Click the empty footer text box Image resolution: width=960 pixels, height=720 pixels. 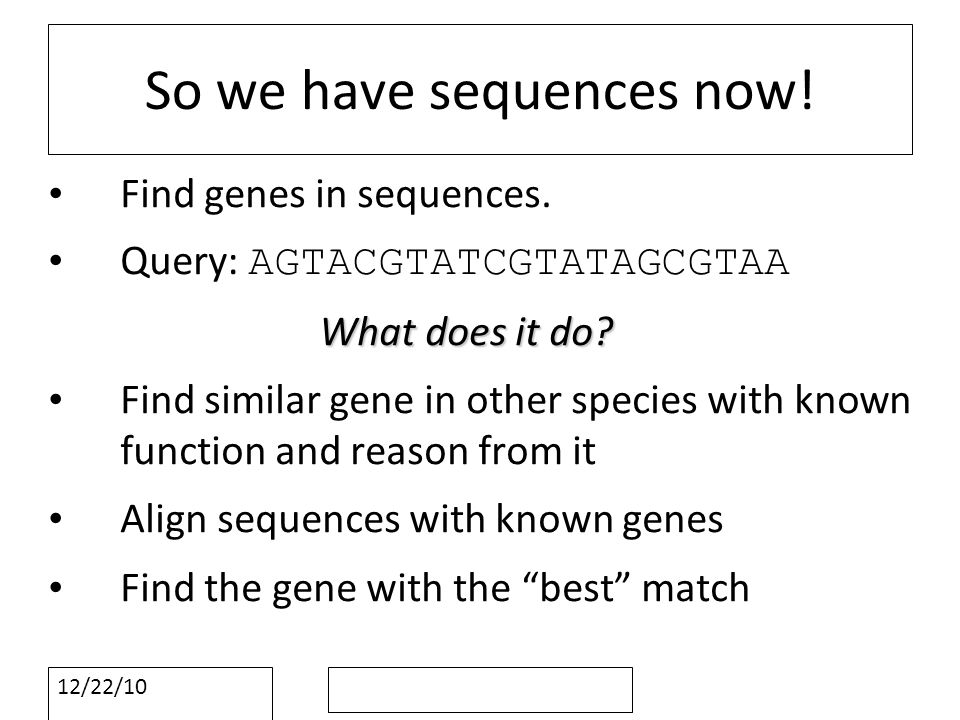pos(480,690)
